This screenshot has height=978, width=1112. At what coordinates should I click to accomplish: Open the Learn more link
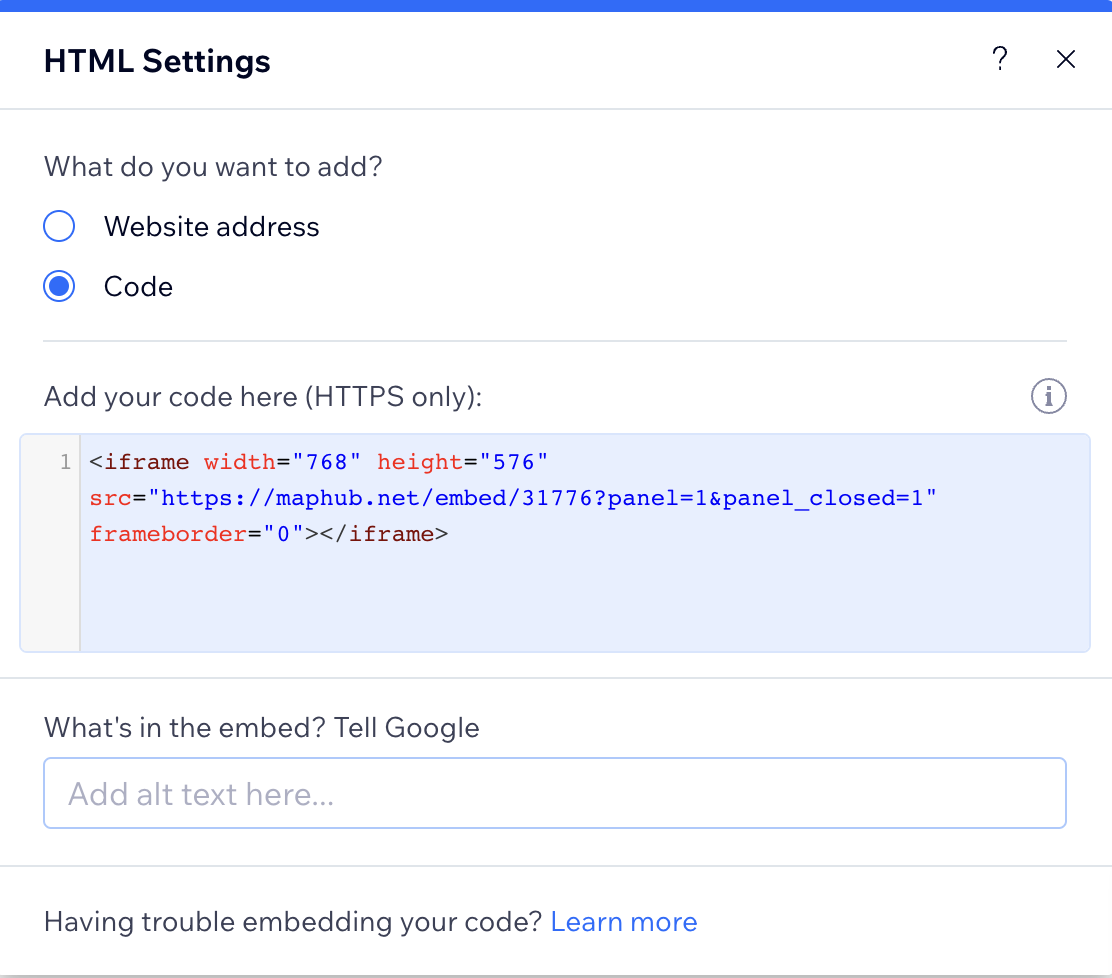[x=624, y=921]
